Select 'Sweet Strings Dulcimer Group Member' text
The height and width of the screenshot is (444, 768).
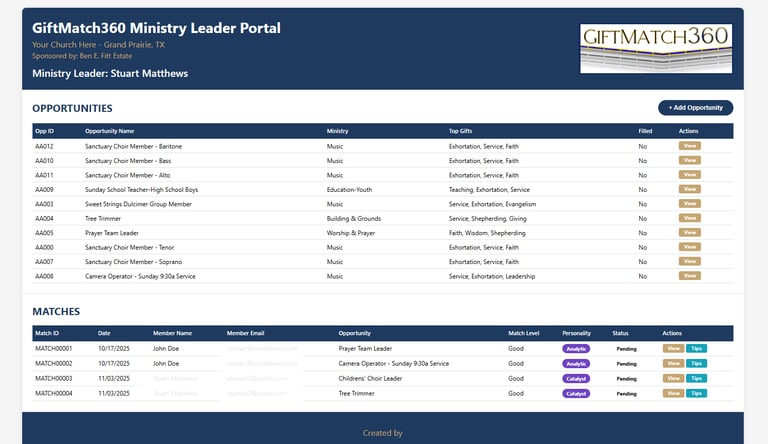pyautogui.click(x=138, y=204)
